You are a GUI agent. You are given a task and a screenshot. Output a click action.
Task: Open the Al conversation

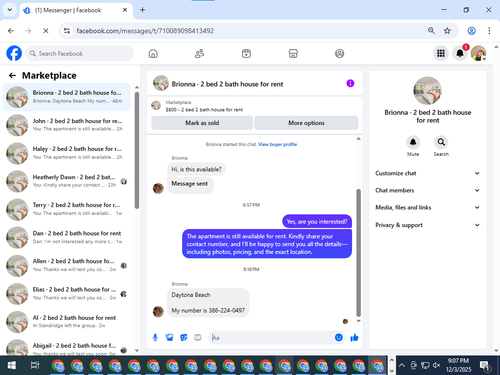67,322
